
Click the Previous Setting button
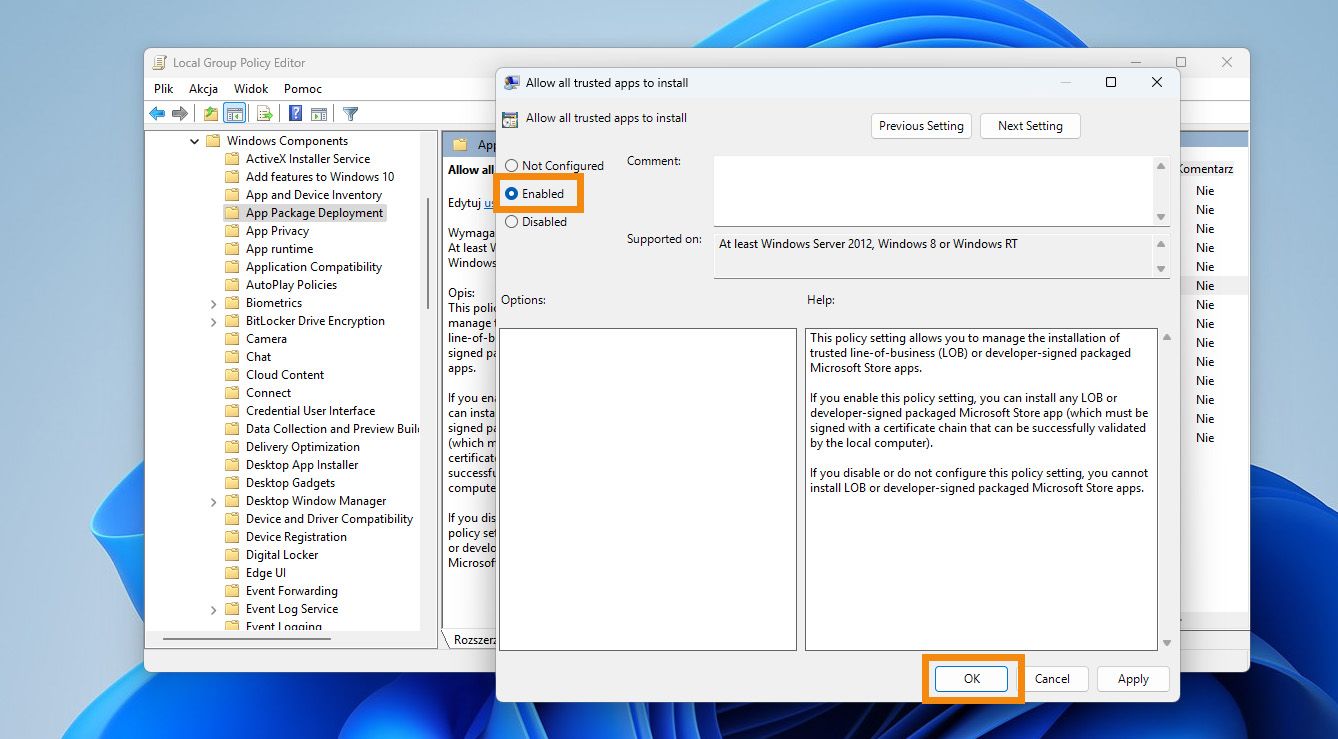pos(921,126)
